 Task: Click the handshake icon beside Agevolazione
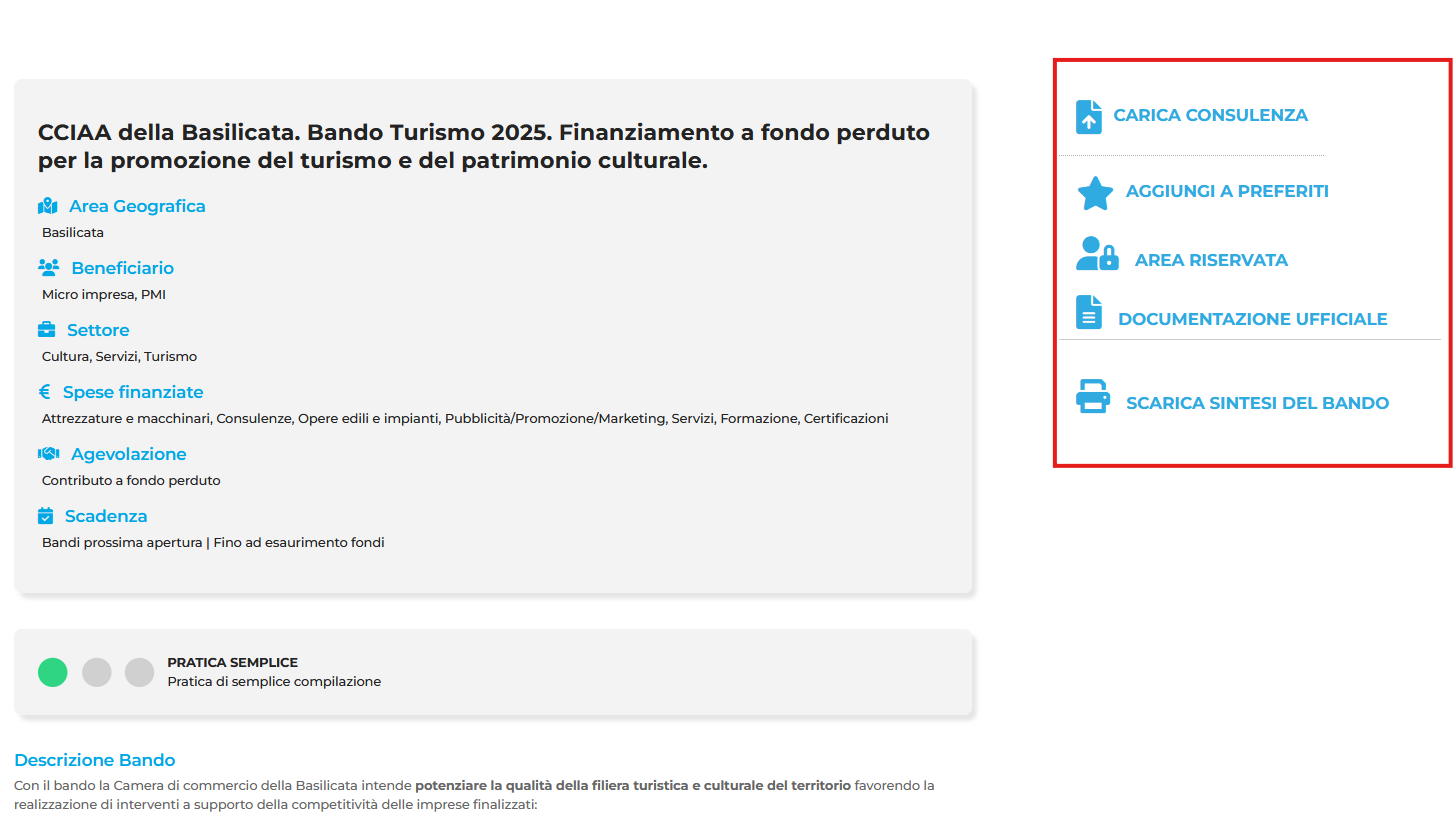(48, 454)
